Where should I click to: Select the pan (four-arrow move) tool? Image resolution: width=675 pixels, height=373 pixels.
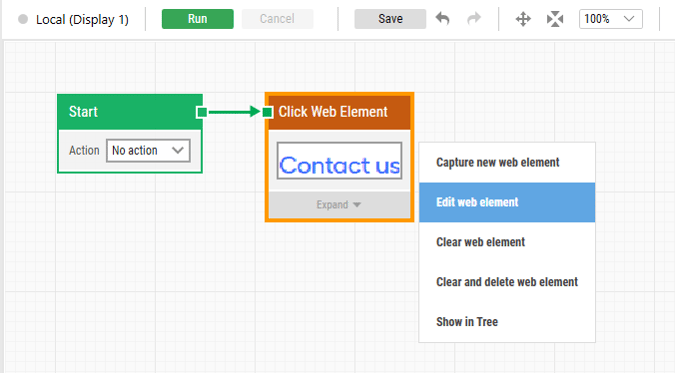[x=523, y=19]
